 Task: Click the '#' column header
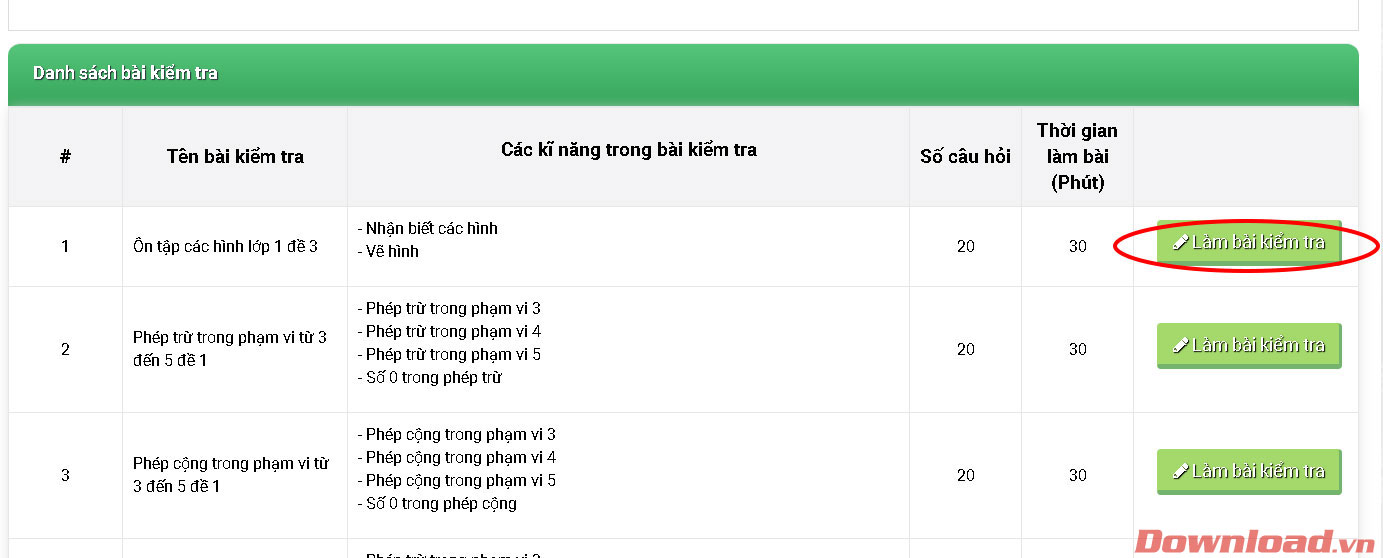coord(65,156)
